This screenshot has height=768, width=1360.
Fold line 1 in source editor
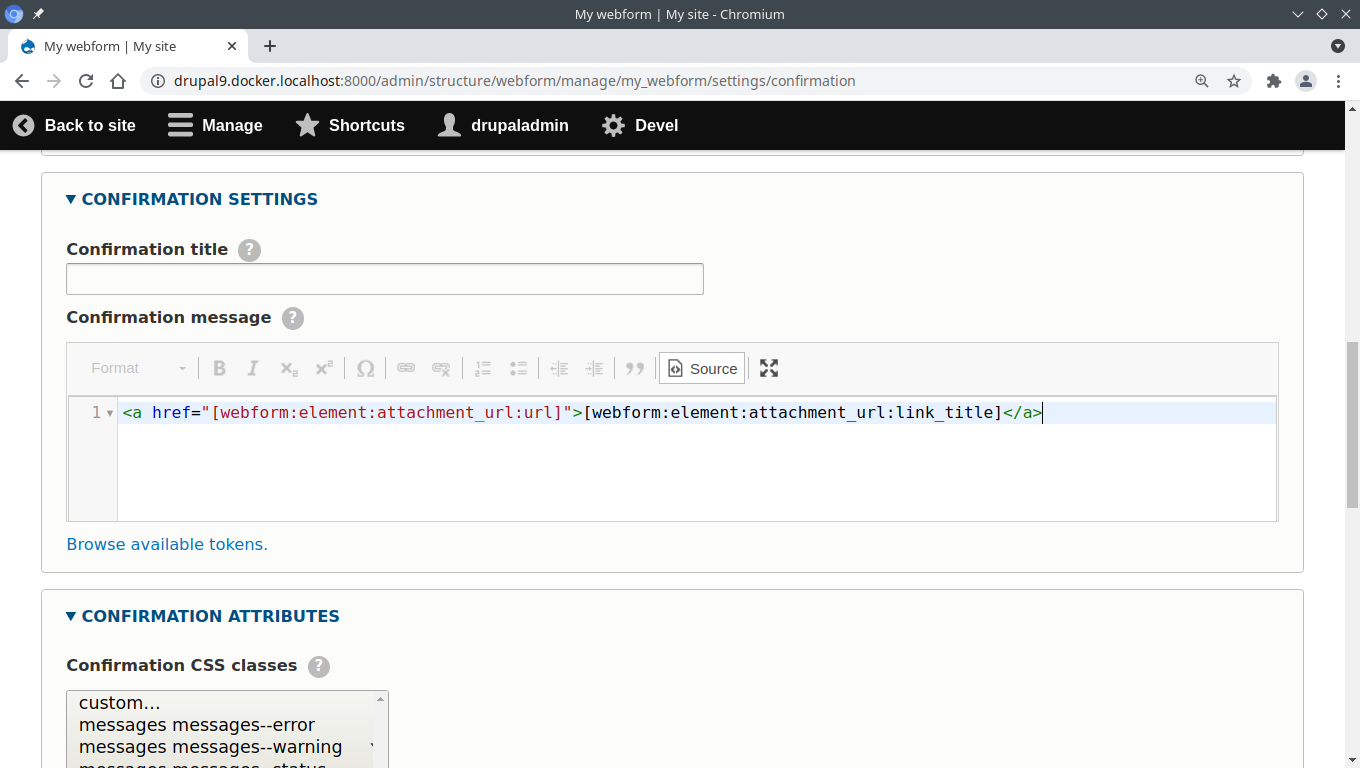point(109,413)
